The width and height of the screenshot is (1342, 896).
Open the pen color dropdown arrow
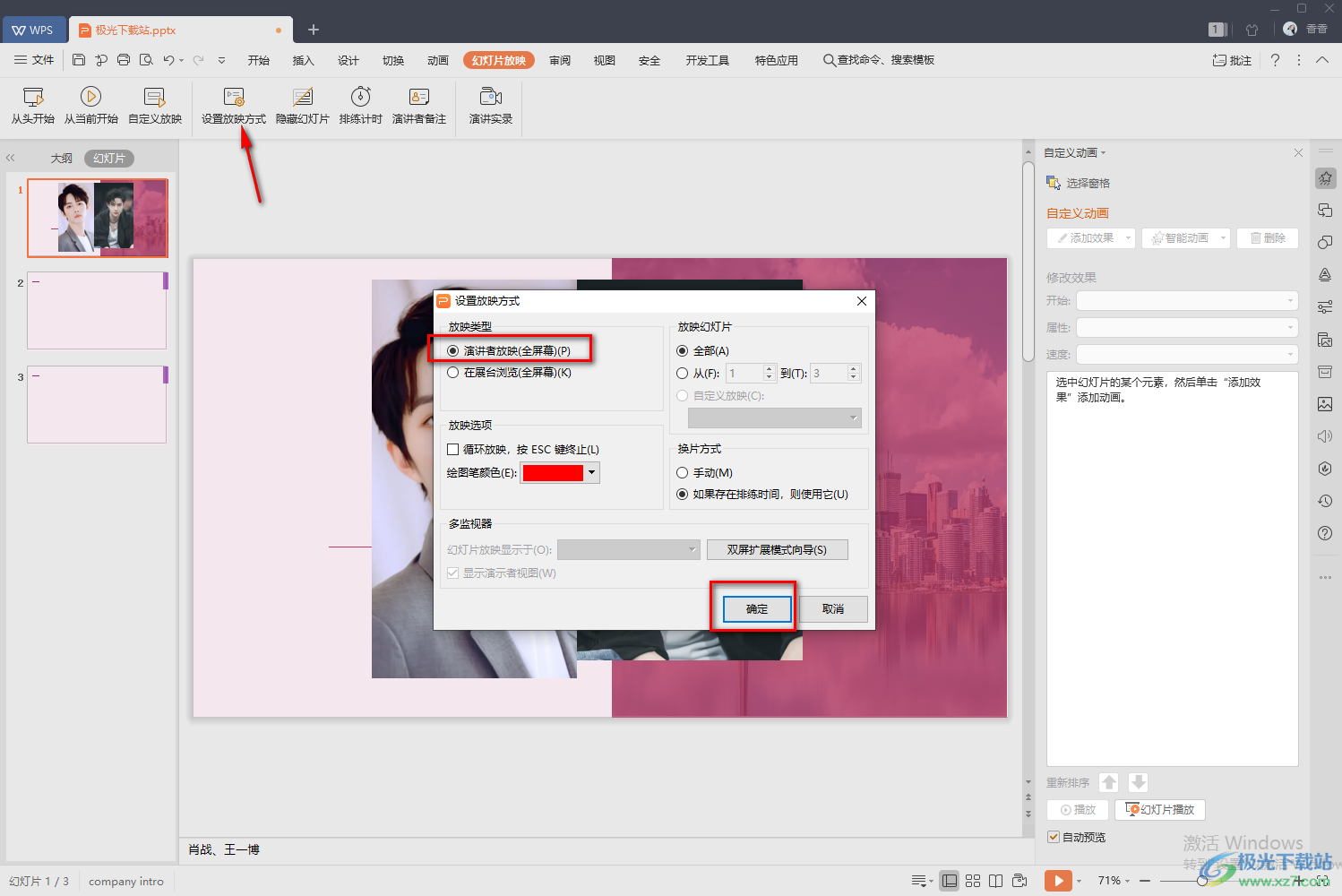pyautogui.click(x=591, y=472)
